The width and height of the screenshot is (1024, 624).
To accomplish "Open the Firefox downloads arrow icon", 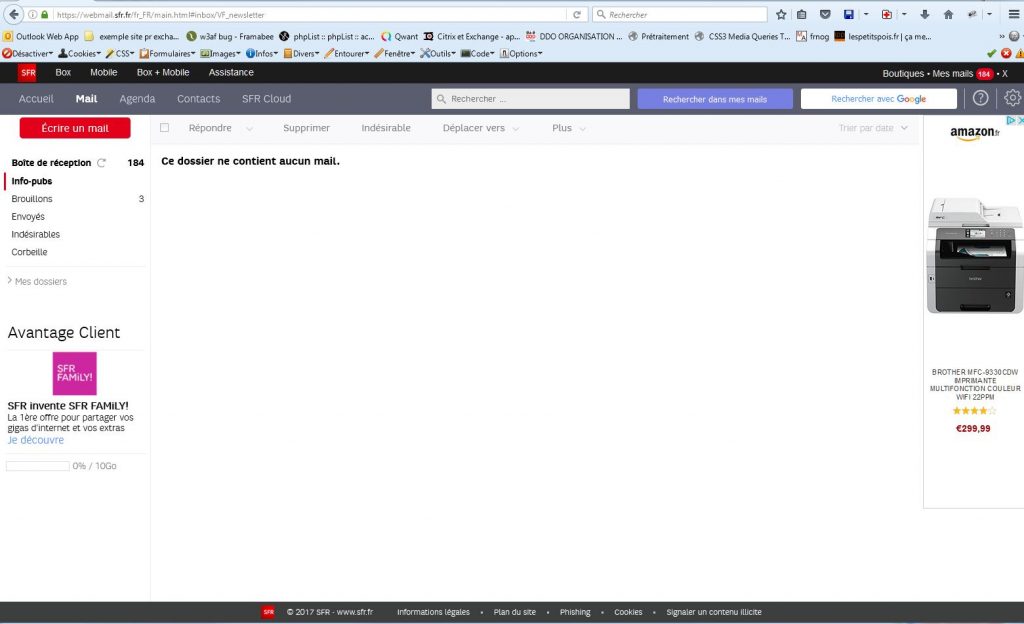I will coord(924,15).
